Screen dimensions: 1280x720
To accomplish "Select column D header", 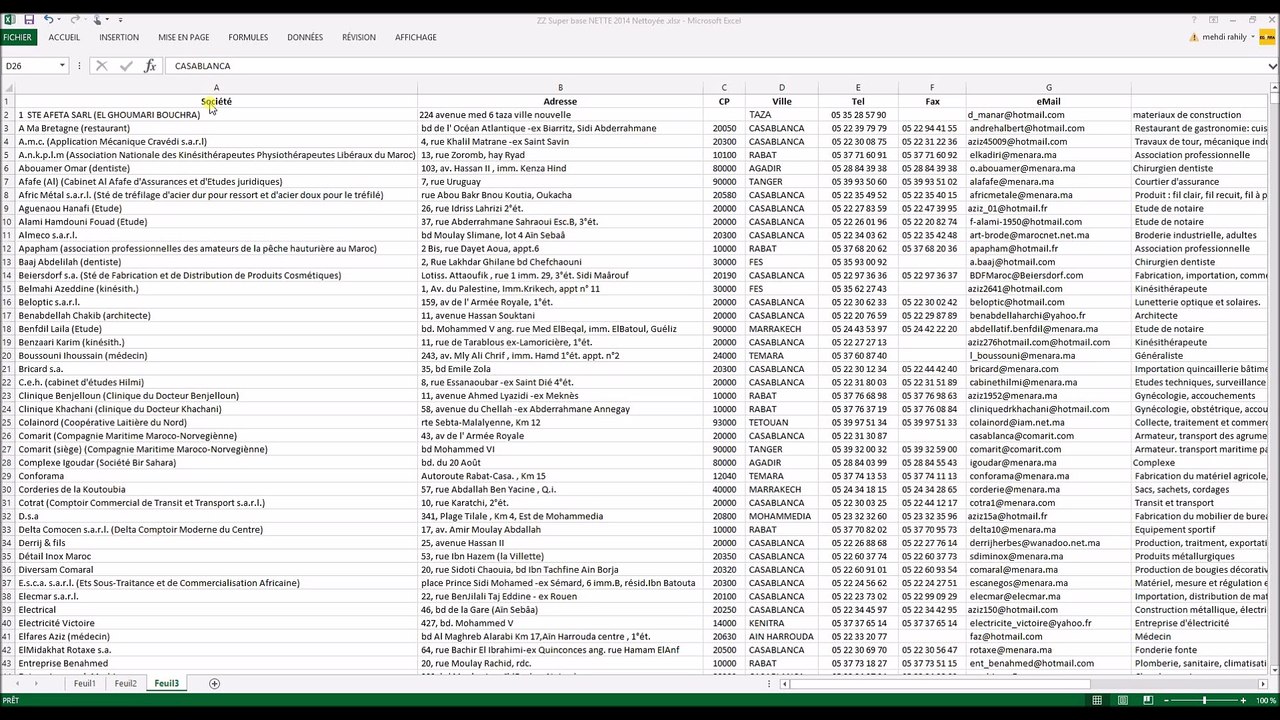I will 782,88.
